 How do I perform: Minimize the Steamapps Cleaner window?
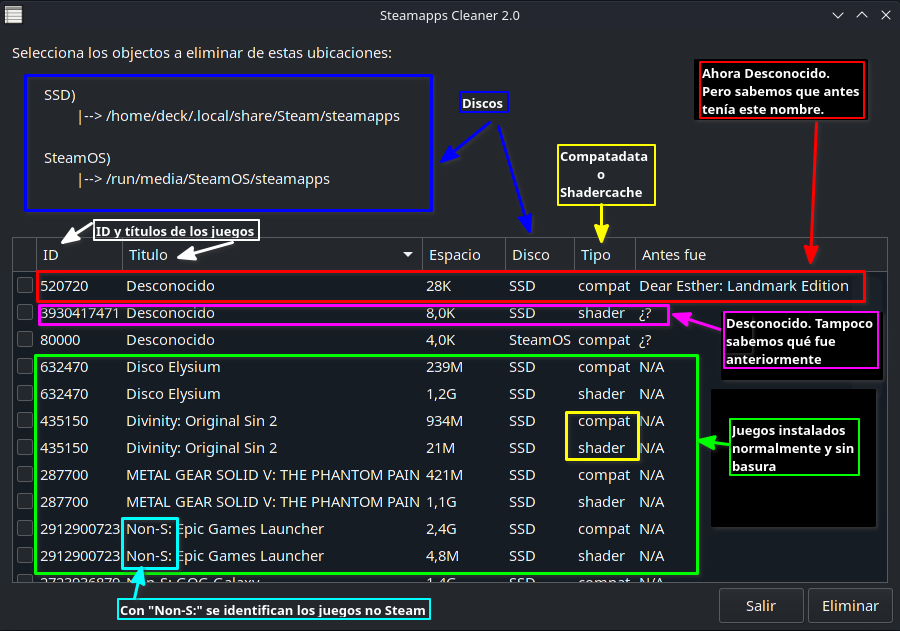click(x=838, y=16)
